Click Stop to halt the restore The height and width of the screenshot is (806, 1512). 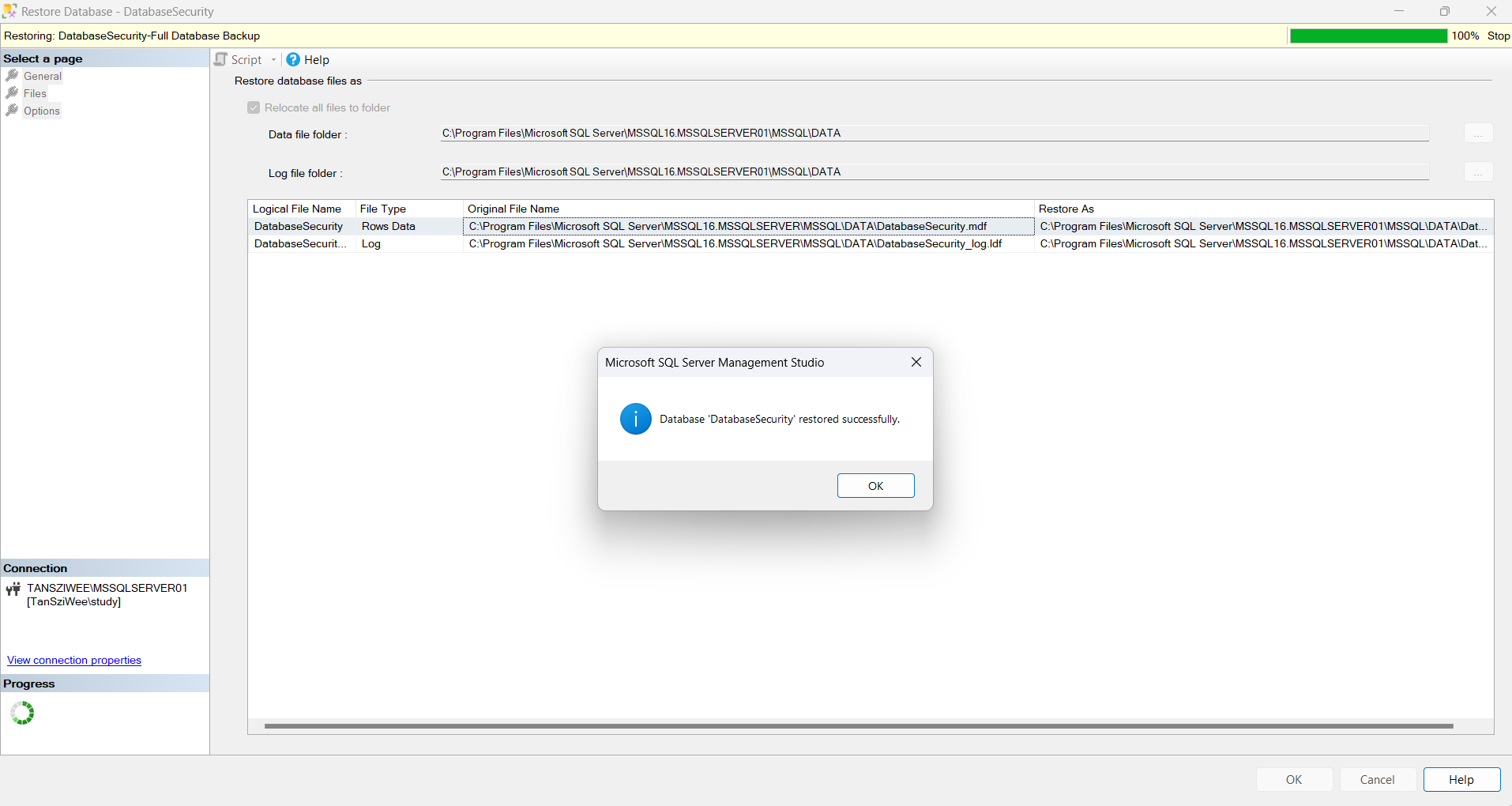tap(1497, 36)
